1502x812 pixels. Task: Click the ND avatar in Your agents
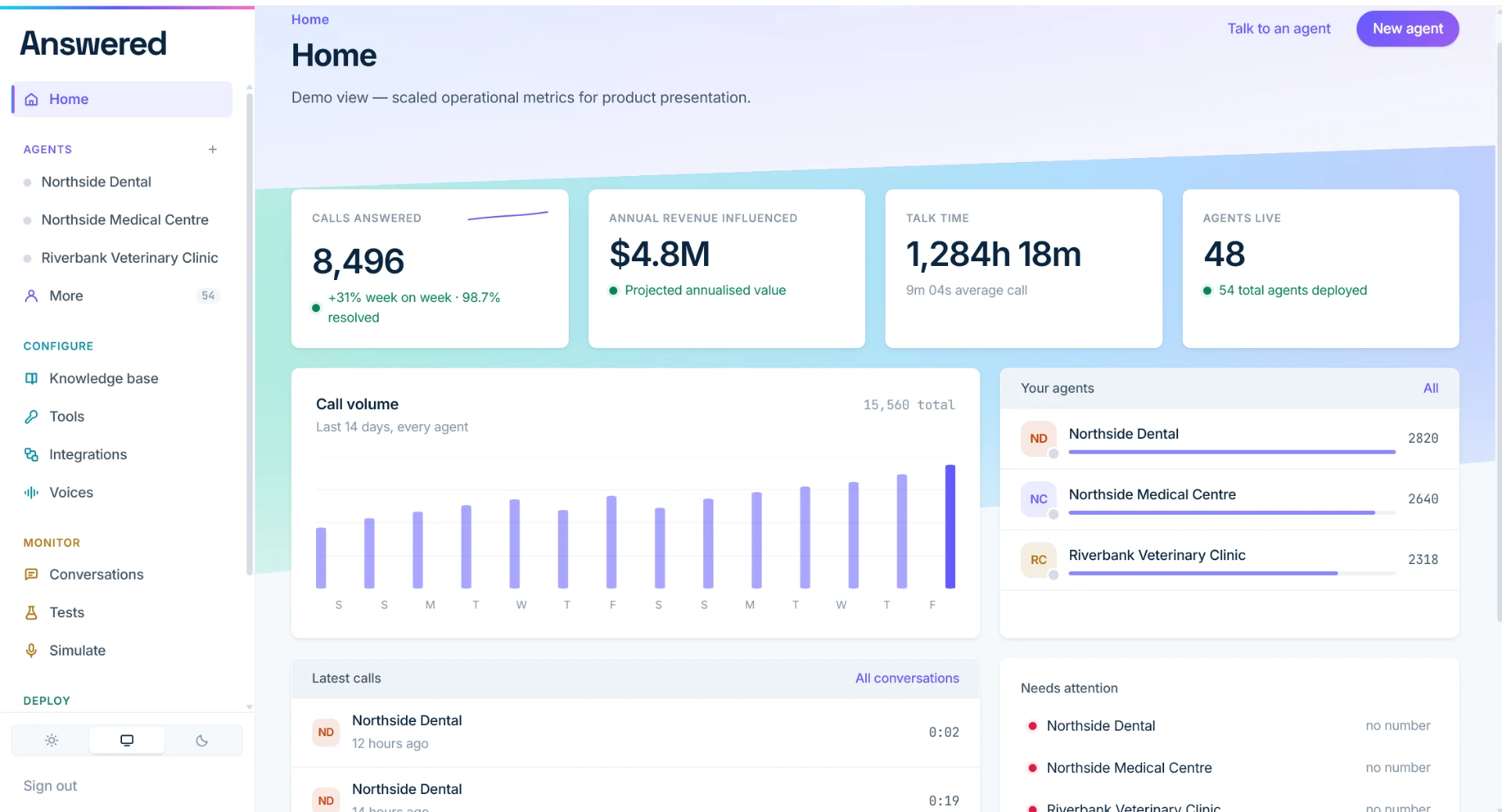click(1039, 439)
